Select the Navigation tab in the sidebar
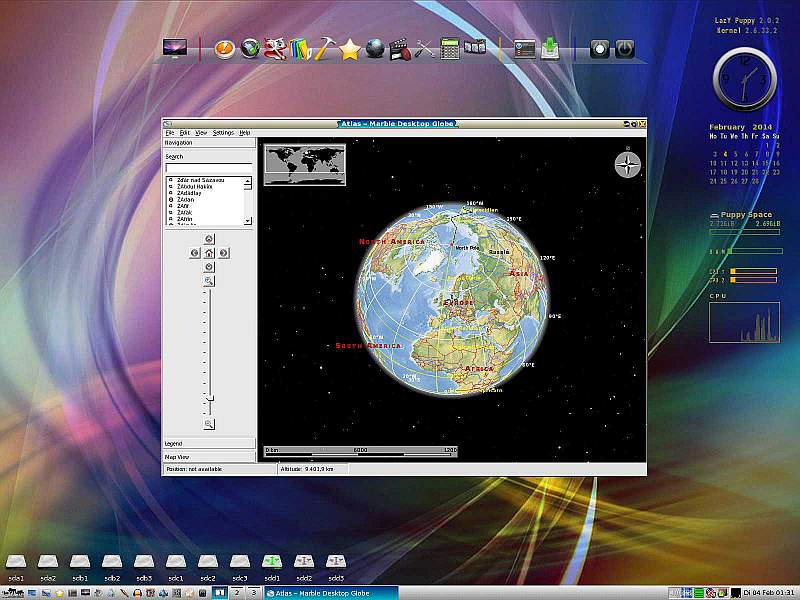 [209, 143]
